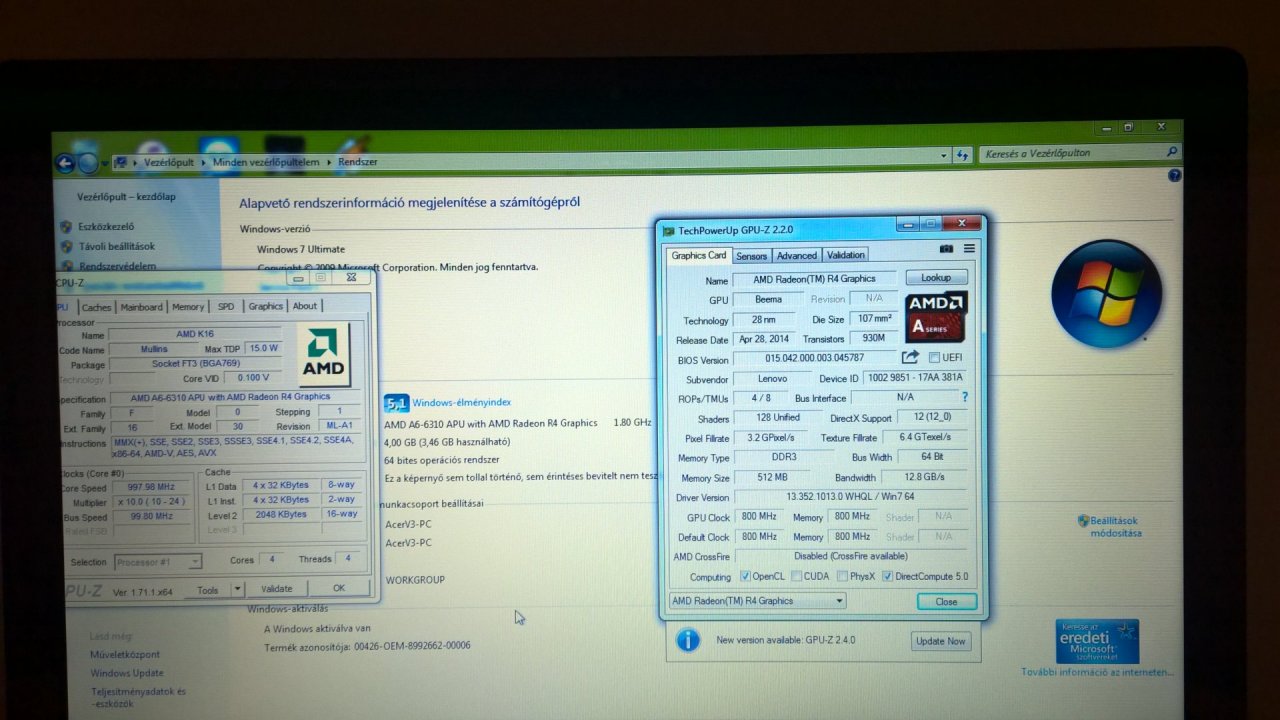Switch to the Validation tab in GPU-Z
Image resolution: width=1280 pixels, height=720 pixels.
[846, 256]
